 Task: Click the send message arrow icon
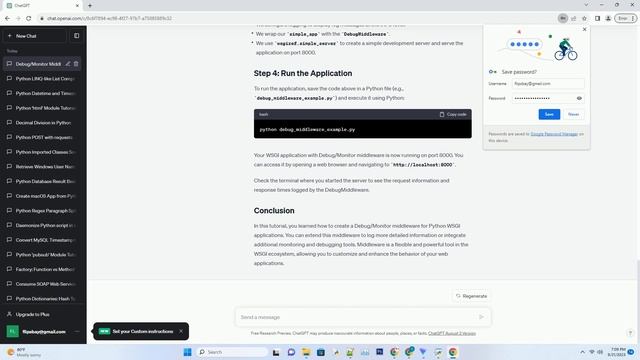coord(481,317)
